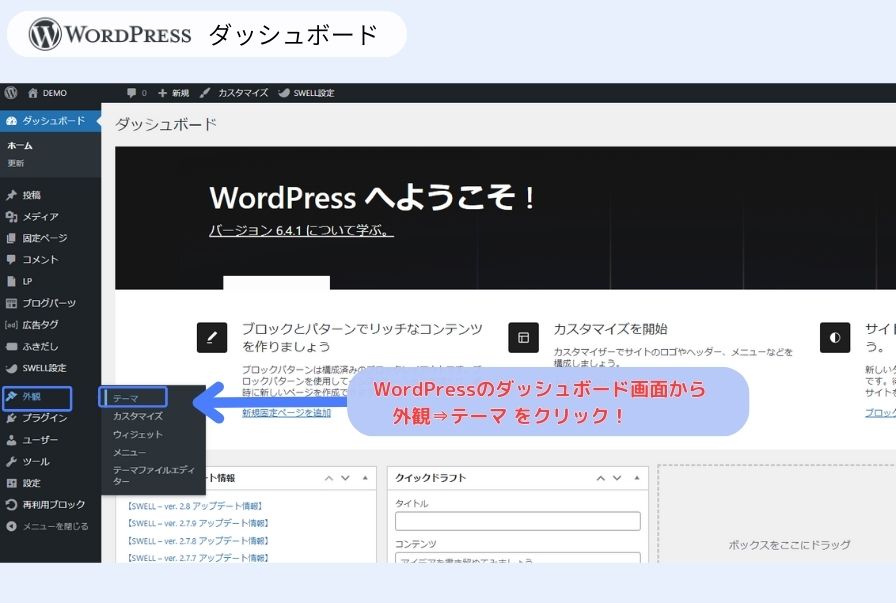Open メディア in the sidebar

[x=50, y=217]
